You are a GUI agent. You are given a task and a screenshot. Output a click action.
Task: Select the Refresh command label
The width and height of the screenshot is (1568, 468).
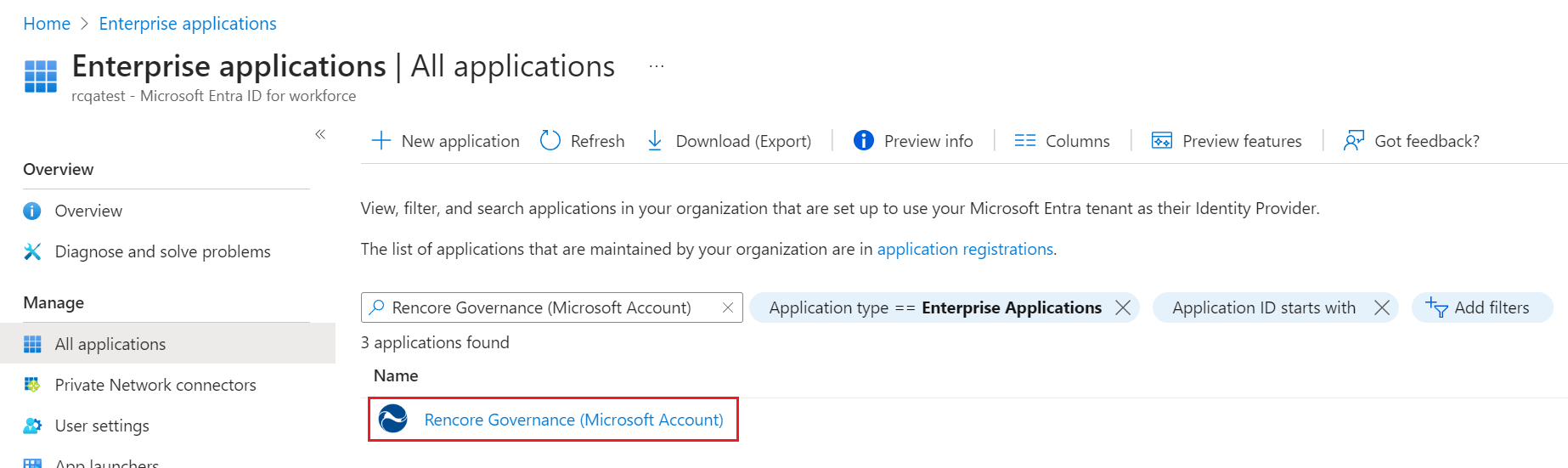598,141
